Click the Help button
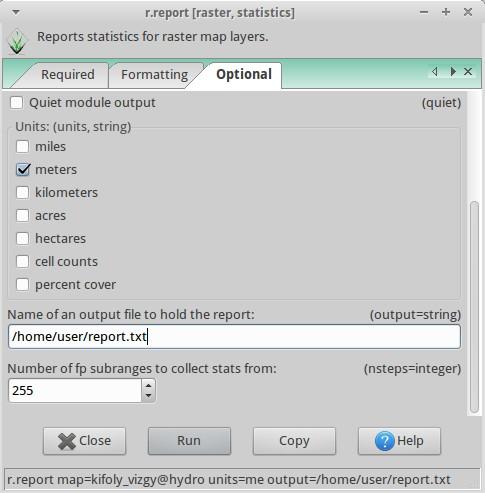The image size is (485, 493). pos(399,441)
